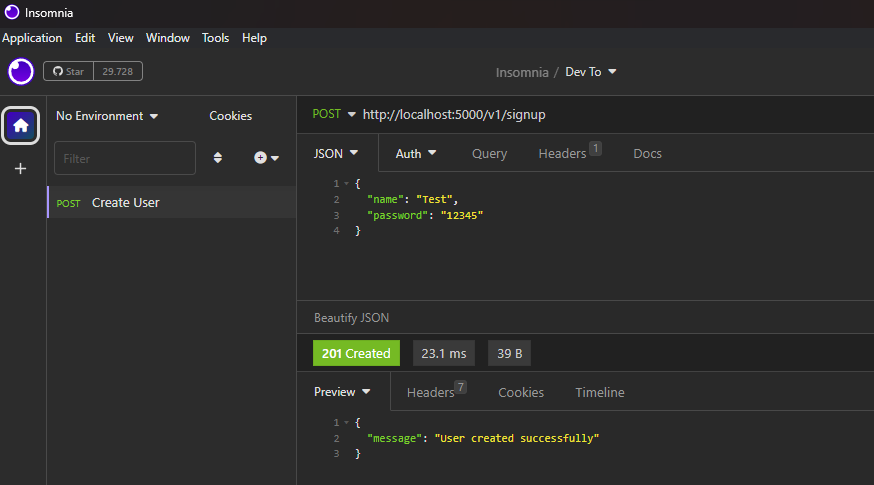The image size is (874, 485).
Task: Click the "password" key in request body
Action: tap(397, 215)
